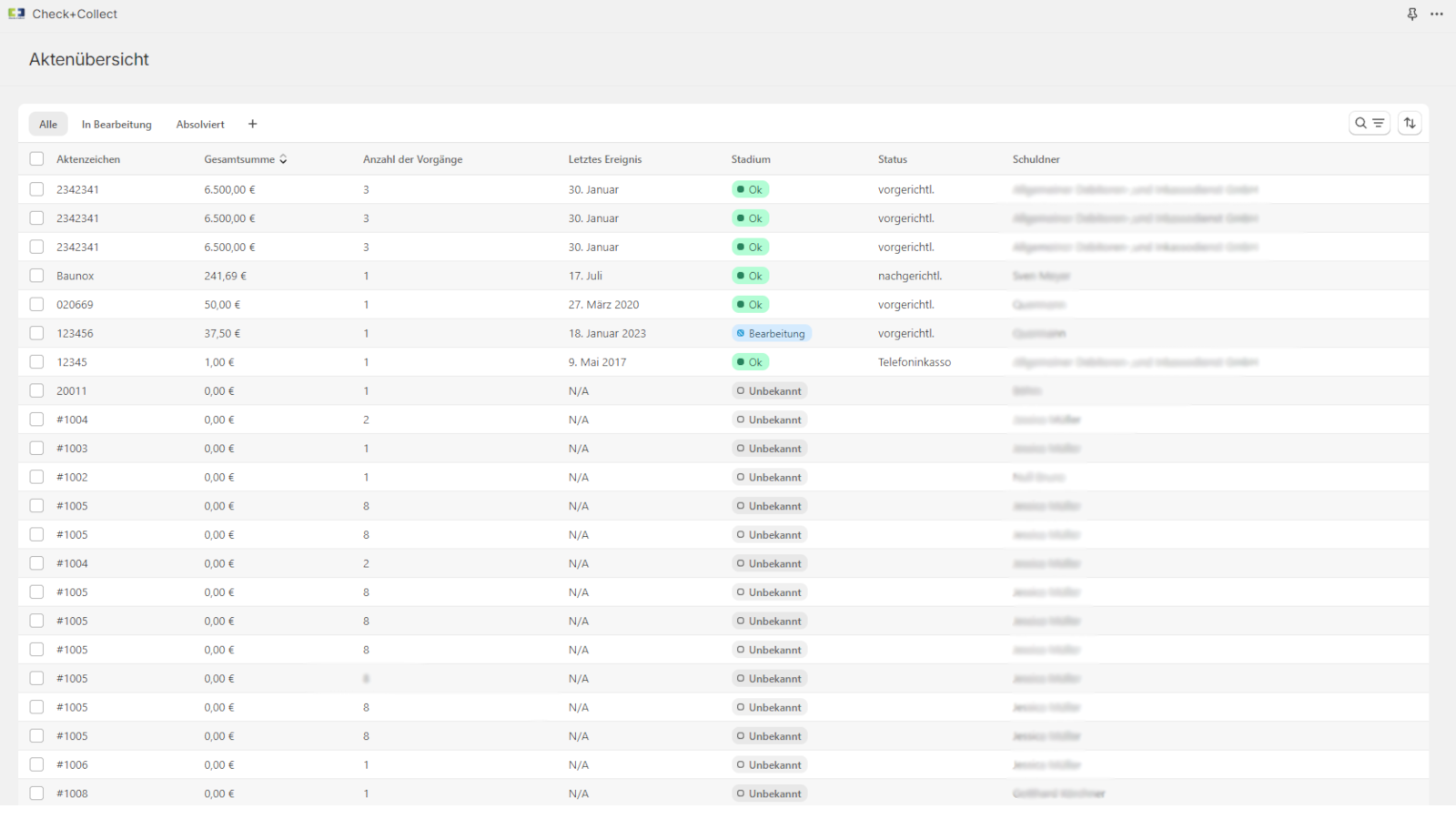
Task: Check the box for row 123456
Action: coord(36,333)
